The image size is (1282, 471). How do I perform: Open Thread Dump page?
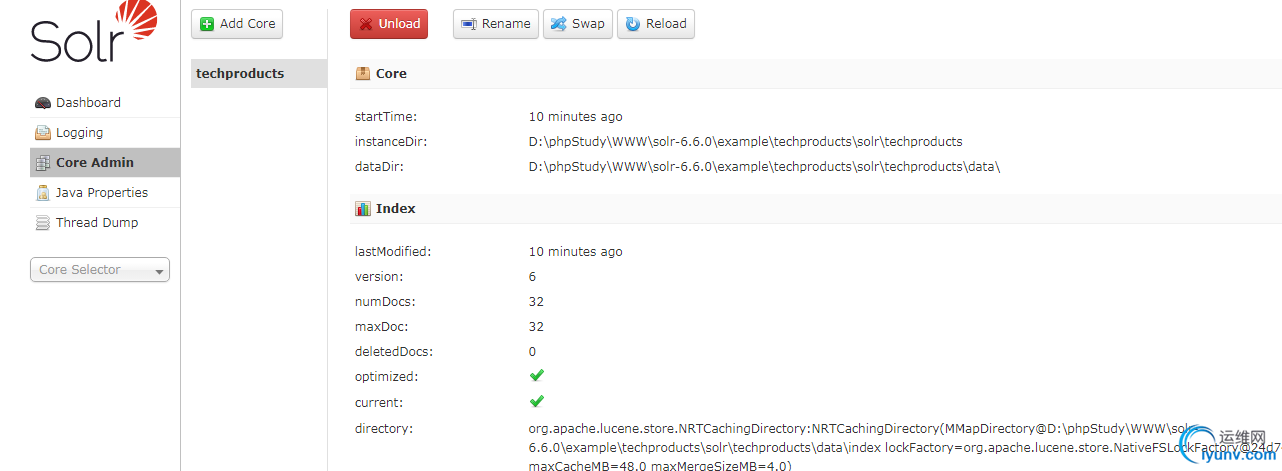tap(105, 223)
